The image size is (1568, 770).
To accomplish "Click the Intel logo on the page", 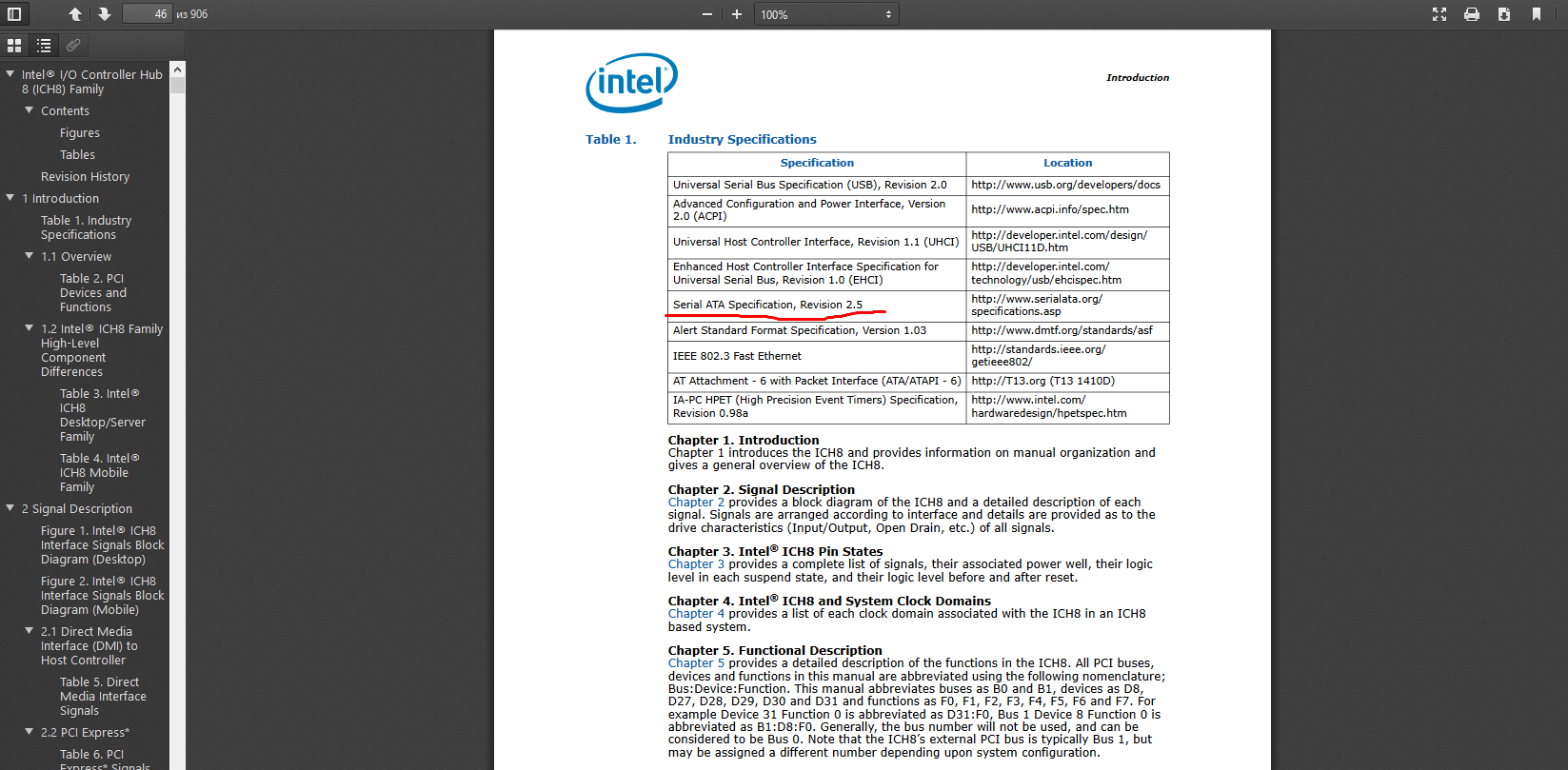I will pyautogui.click(x=632, y=83).
